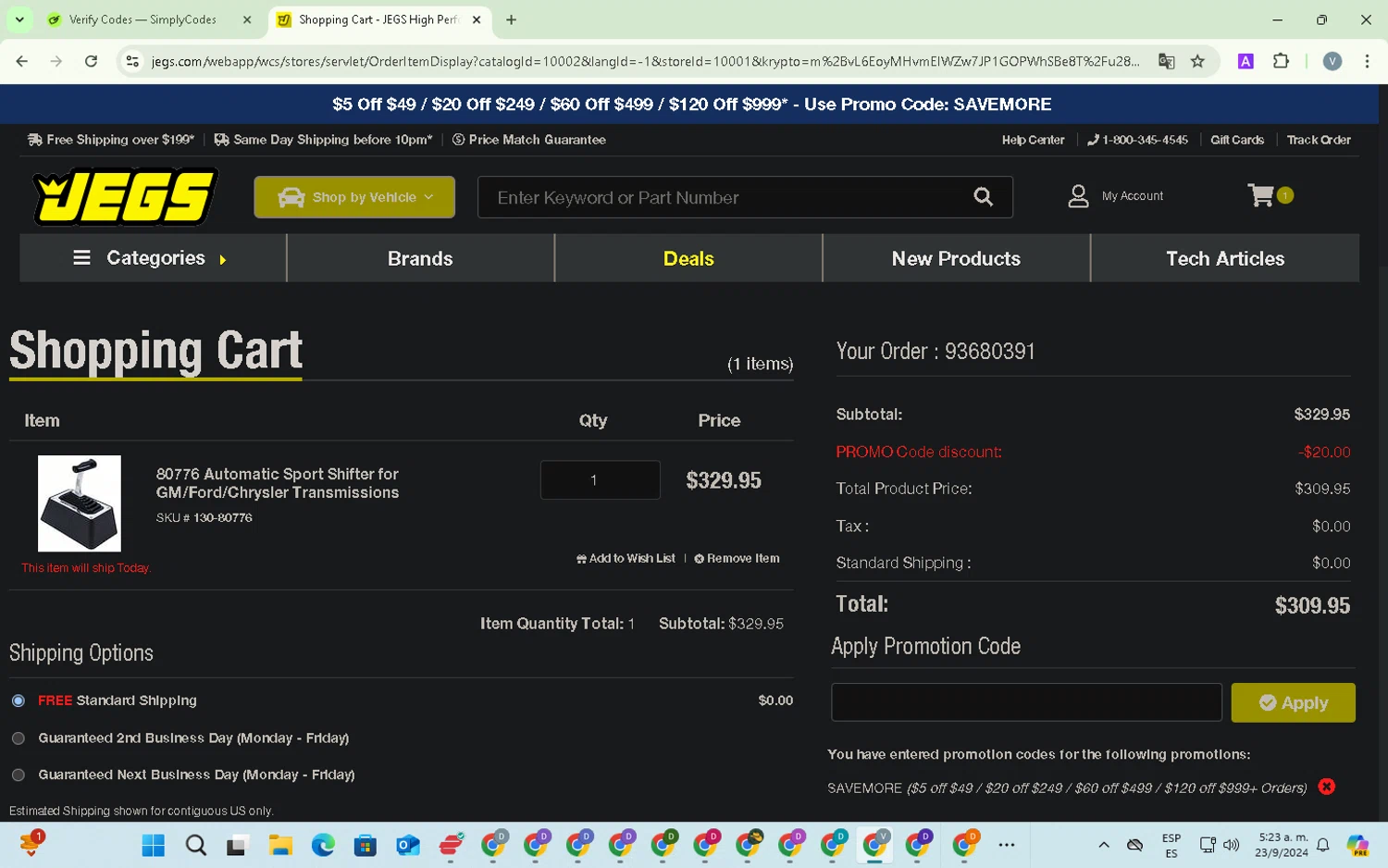This screenshot has height=868, width=1388.
Task: Open Gift Cards link
Action: click(x=1237, y=140)
